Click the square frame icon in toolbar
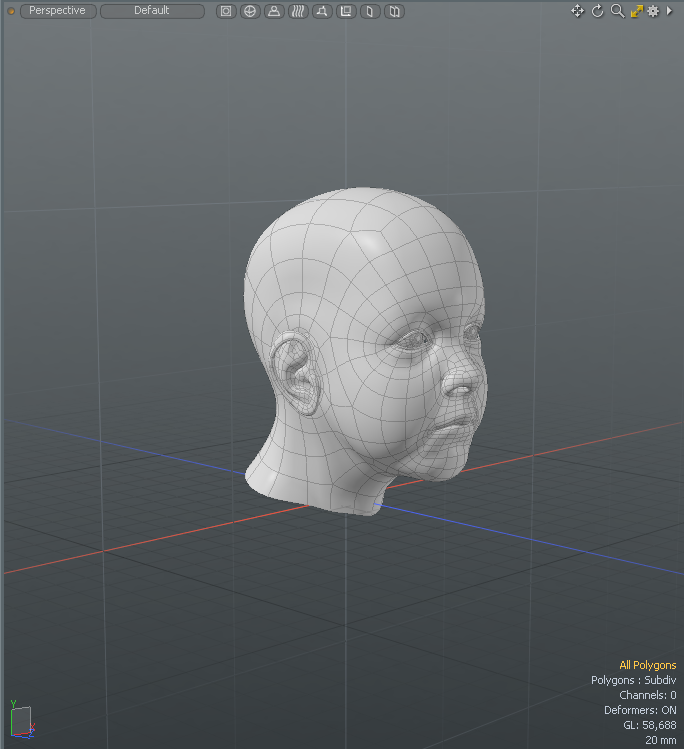 coord(226,11)
